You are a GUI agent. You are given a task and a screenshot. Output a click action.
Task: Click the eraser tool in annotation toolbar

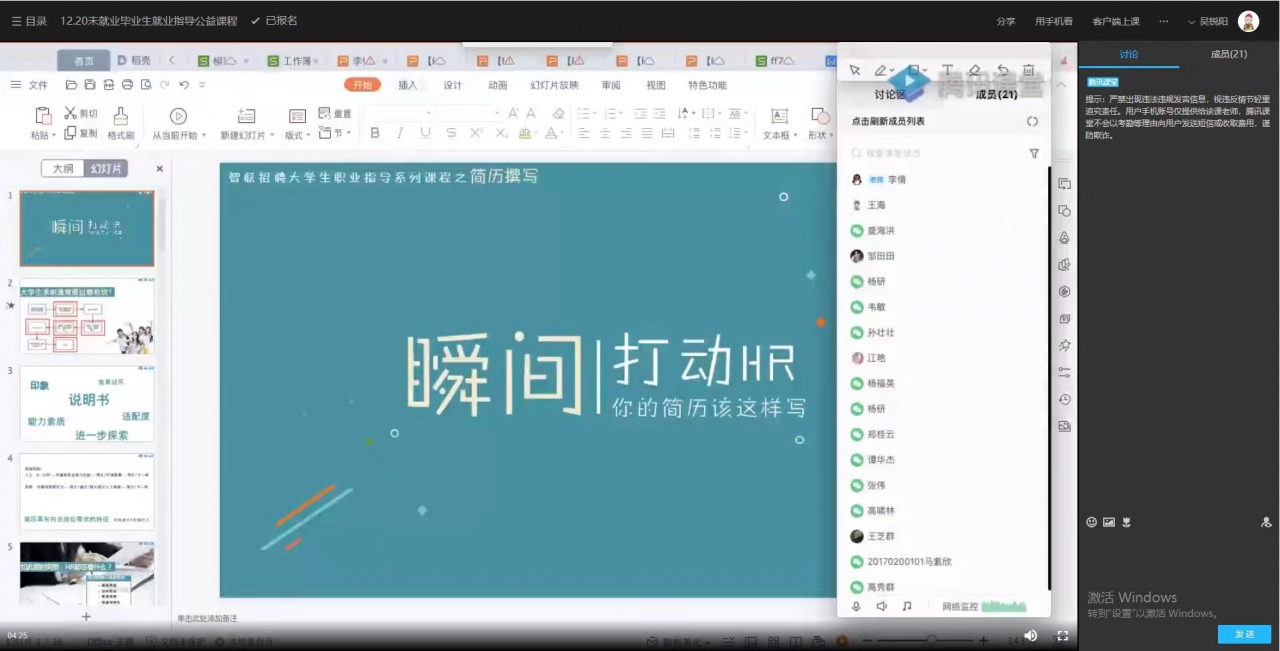[x=974, y=70]
